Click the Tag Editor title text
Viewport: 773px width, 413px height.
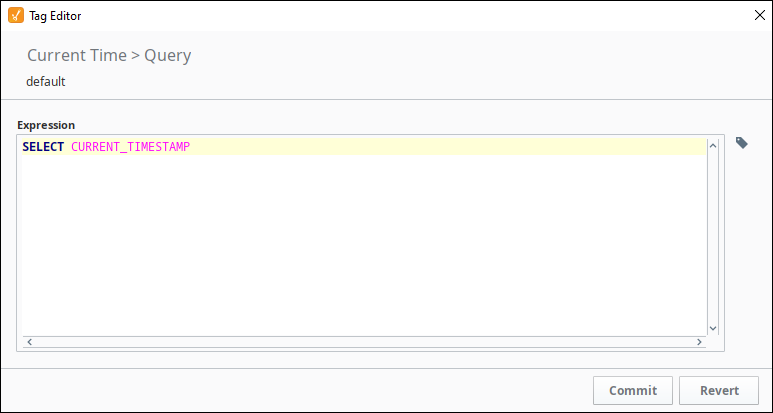[55, 16]
